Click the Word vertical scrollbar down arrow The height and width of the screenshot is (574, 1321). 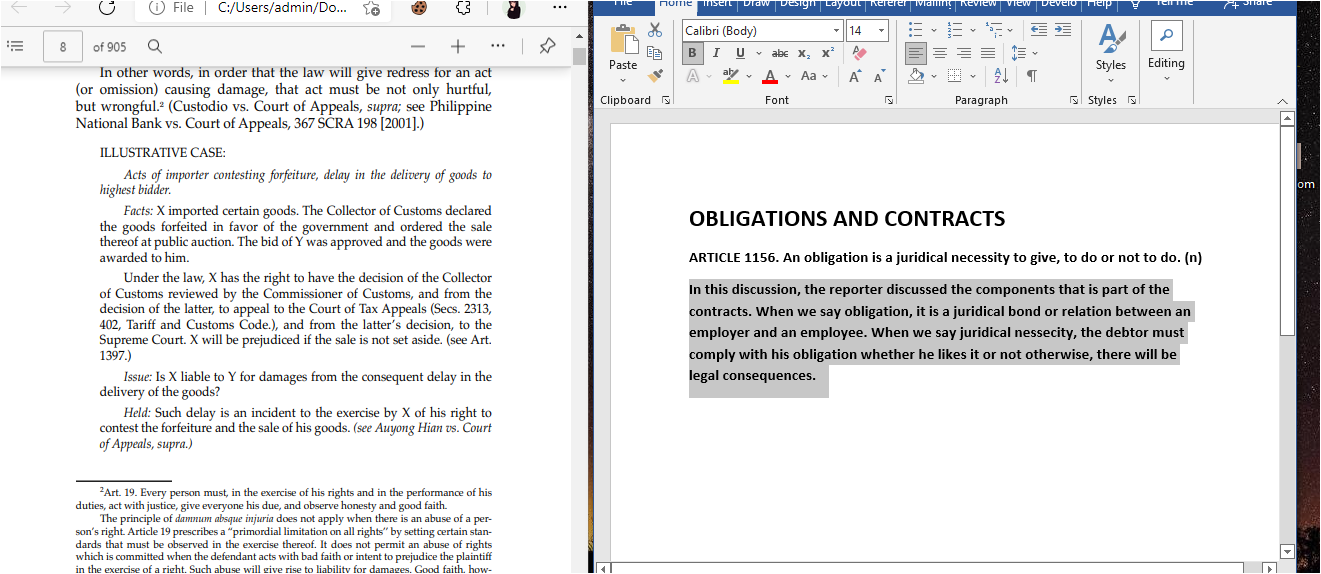[x=1288, y=551]
